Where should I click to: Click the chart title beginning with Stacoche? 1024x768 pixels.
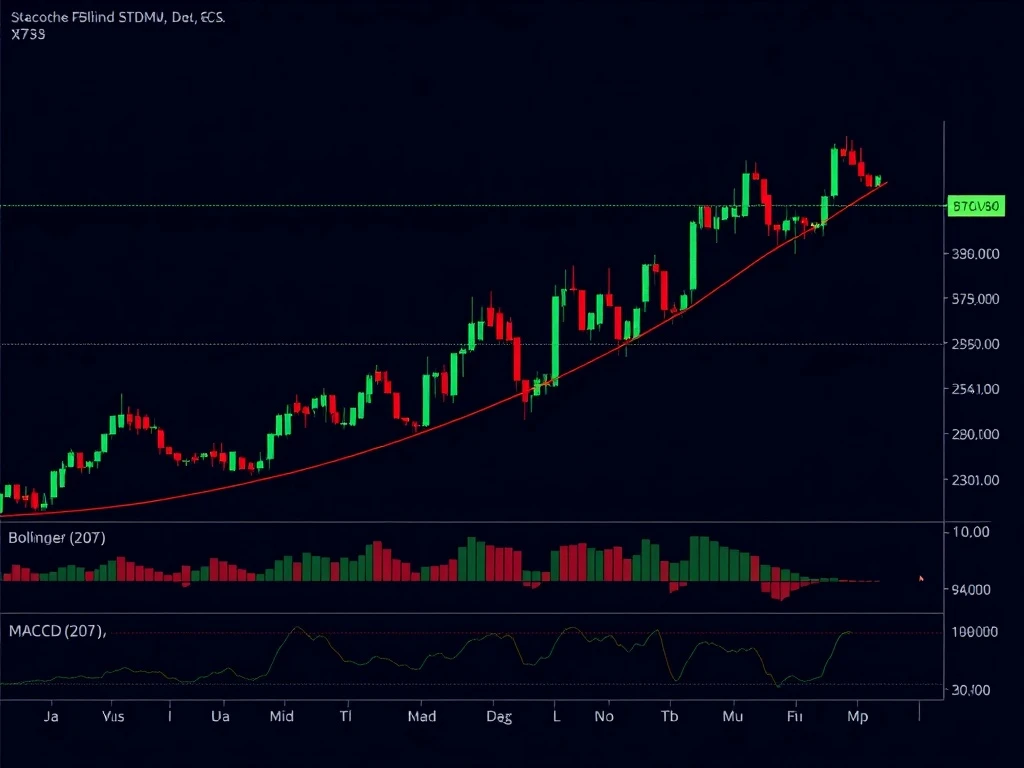pos(118,18)
